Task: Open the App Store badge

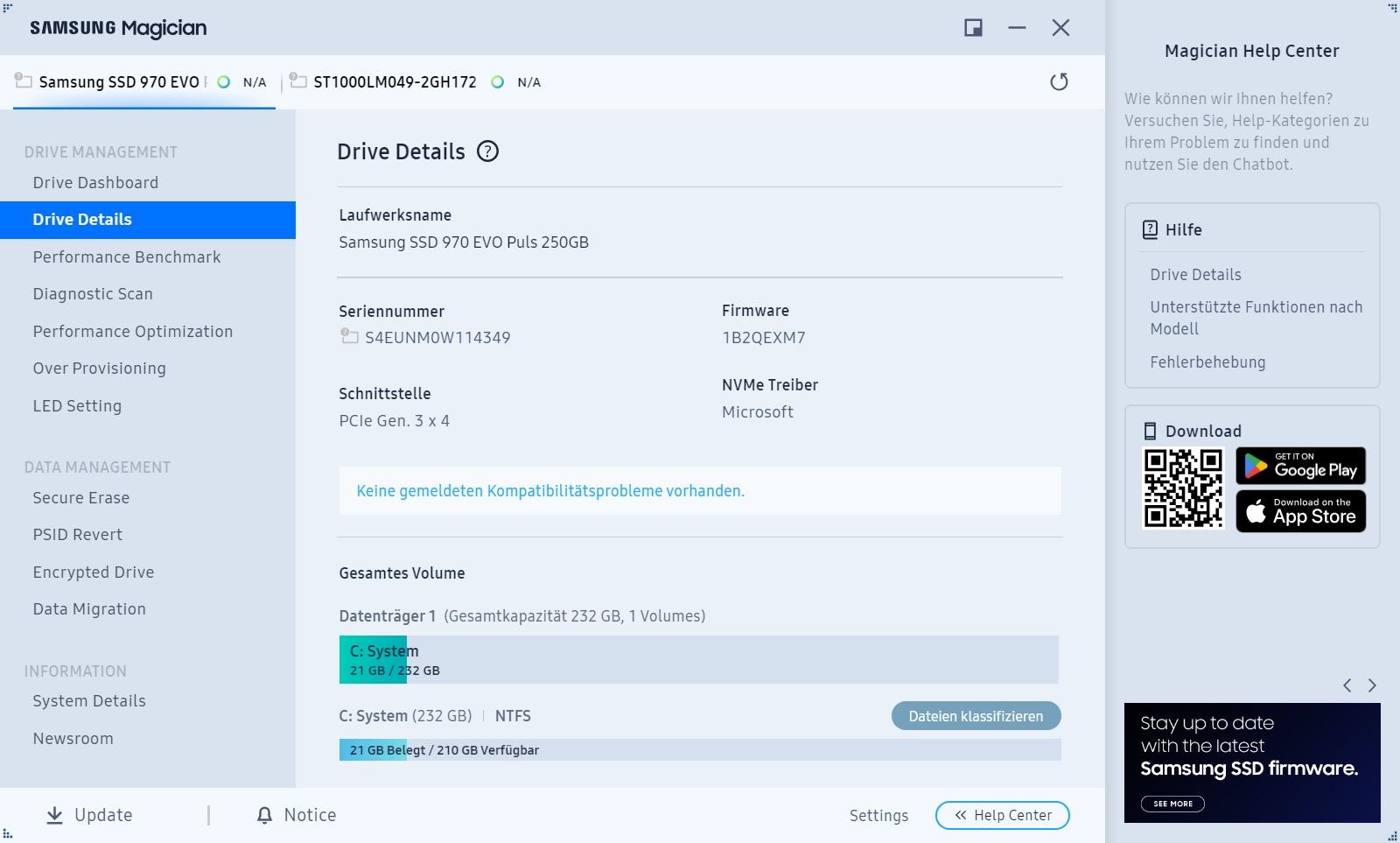Action: (x=1300, y=511)
